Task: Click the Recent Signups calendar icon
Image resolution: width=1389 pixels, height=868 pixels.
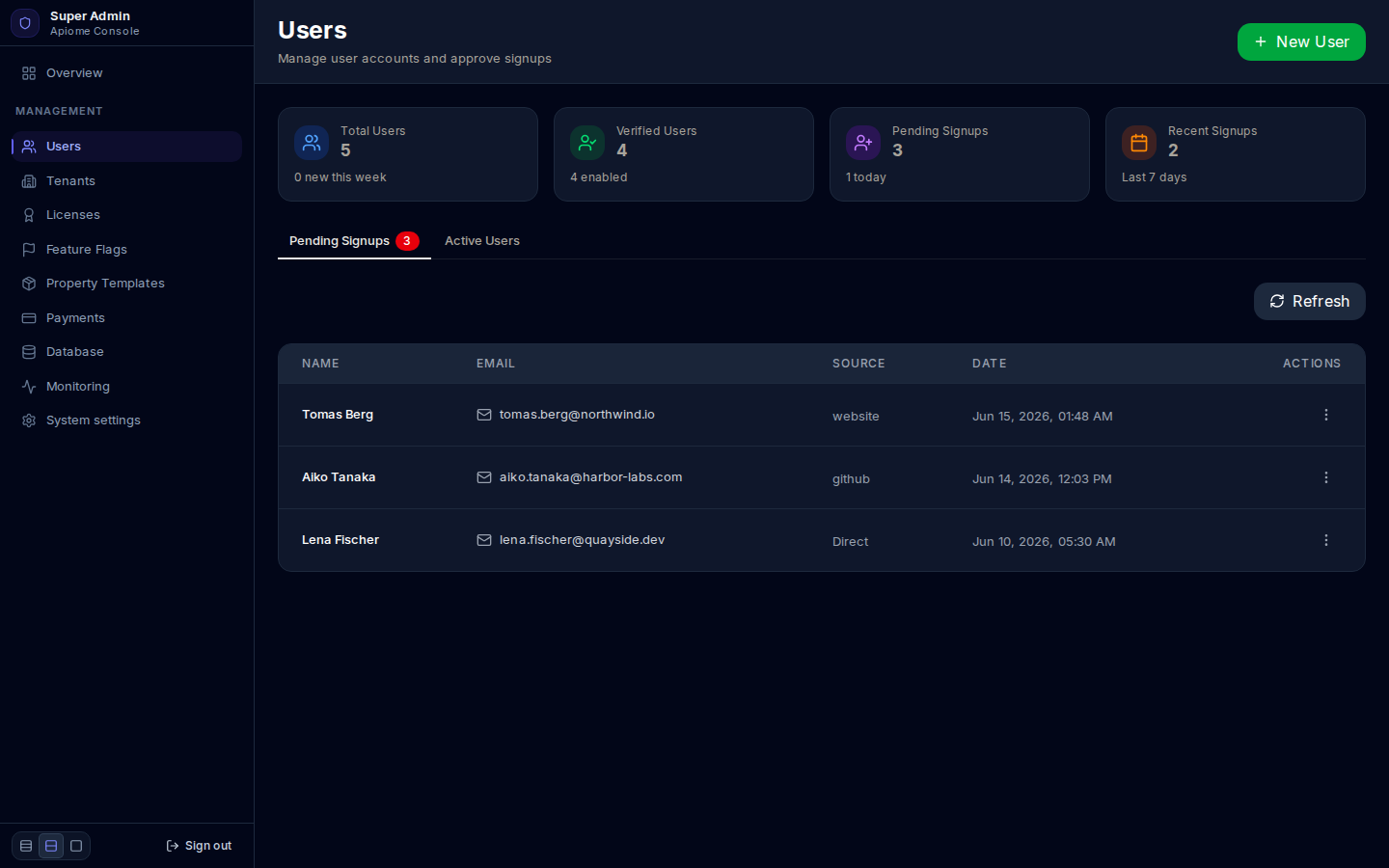Action: (1139, 143)
